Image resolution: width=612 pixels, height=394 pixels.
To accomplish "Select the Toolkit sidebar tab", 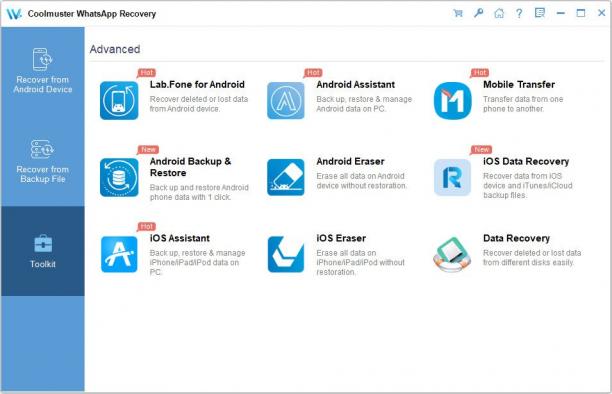I will 43,251.
